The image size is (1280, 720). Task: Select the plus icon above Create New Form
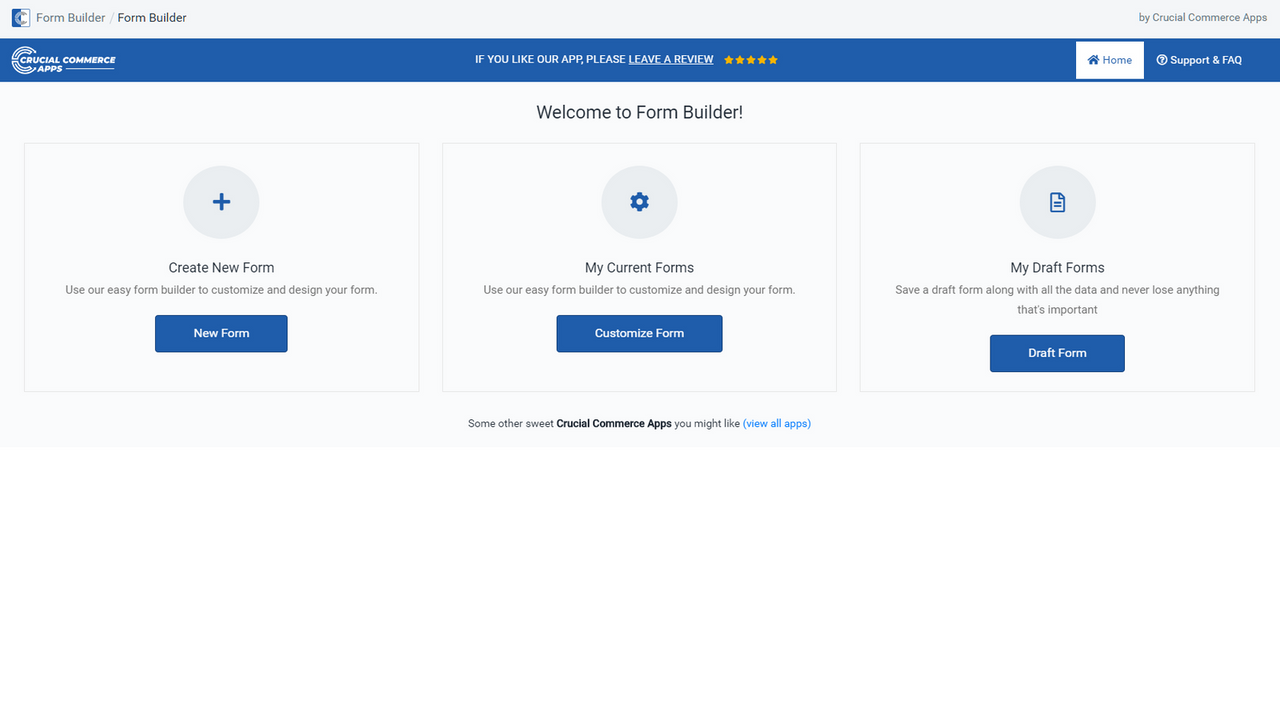[221, 202]
